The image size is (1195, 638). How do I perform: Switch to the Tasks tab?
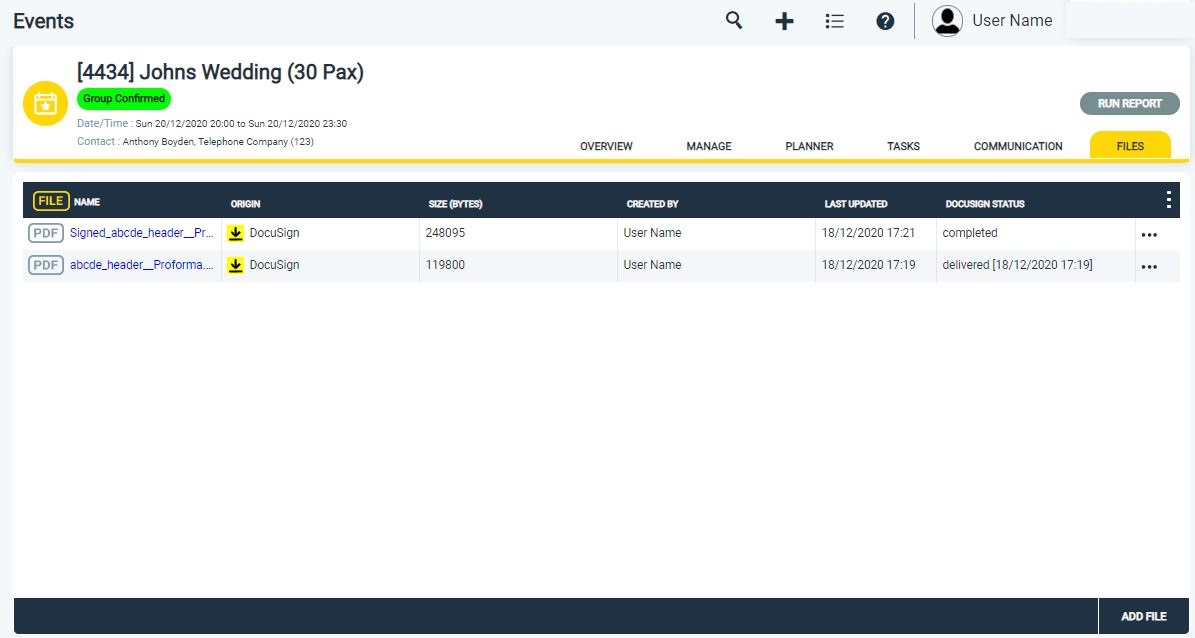(903, 146)
